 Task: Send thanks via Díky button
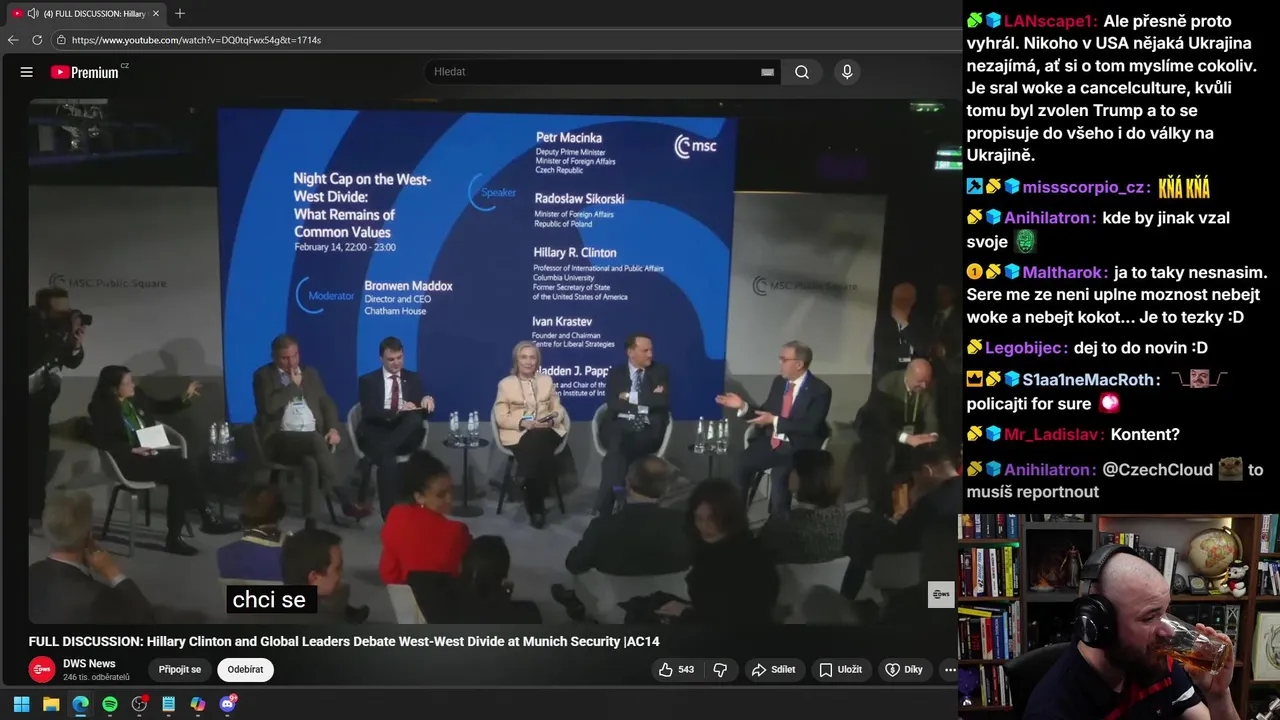point(904,670)
